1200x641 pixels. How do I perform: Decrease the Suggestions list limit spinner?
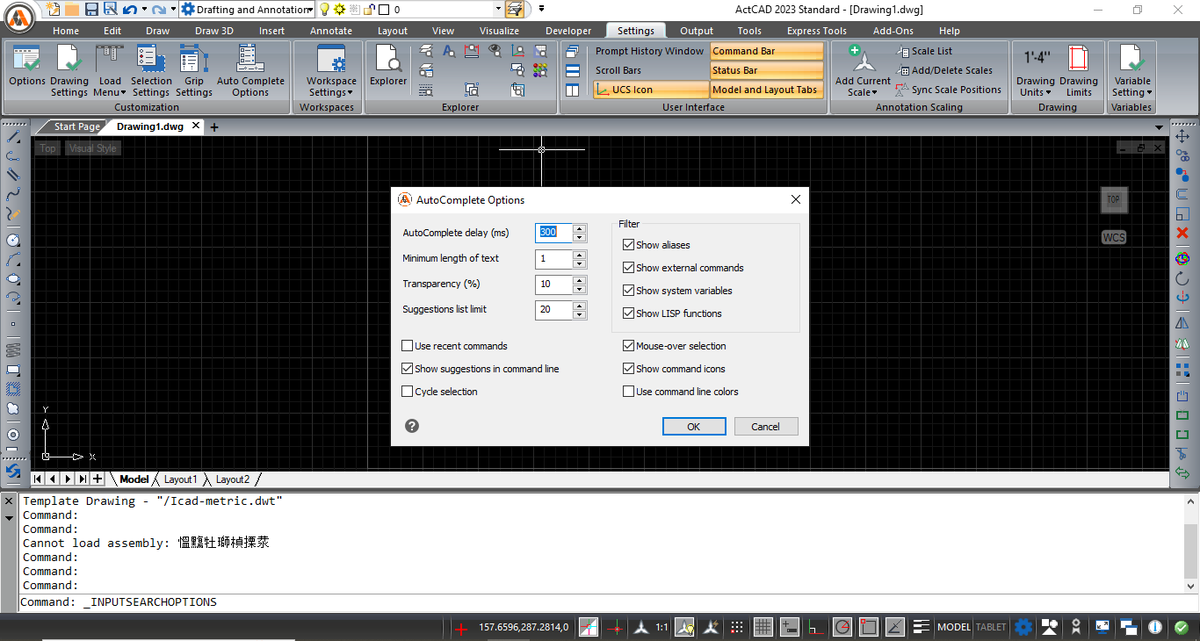point(579,315)
